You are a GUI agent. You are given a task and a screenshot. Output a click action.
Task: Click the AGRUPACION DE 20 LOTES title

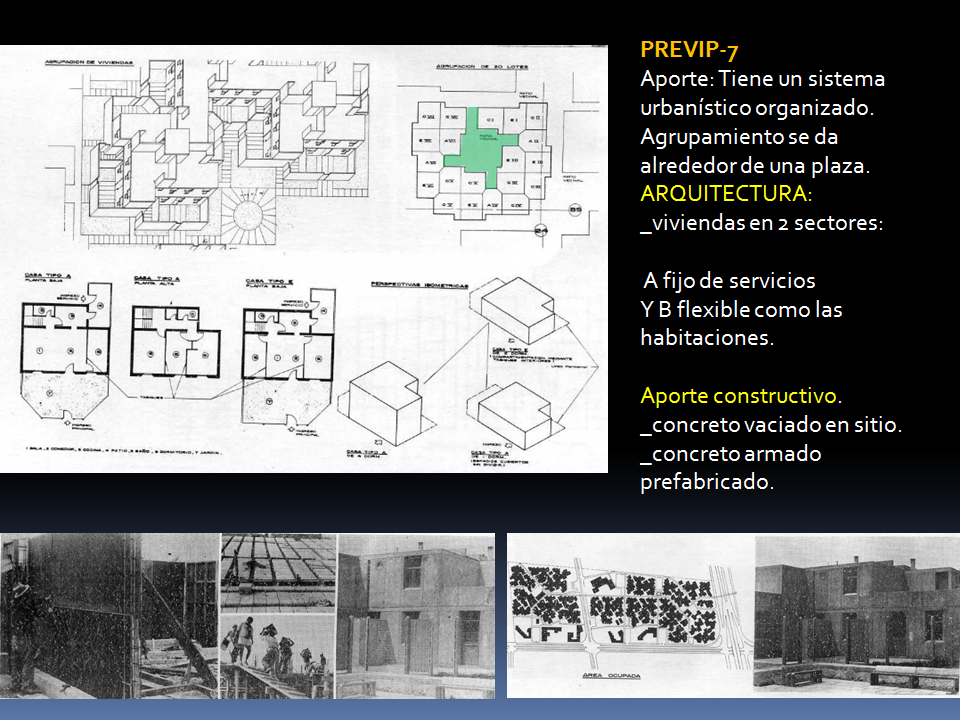(x=483, y=65)
